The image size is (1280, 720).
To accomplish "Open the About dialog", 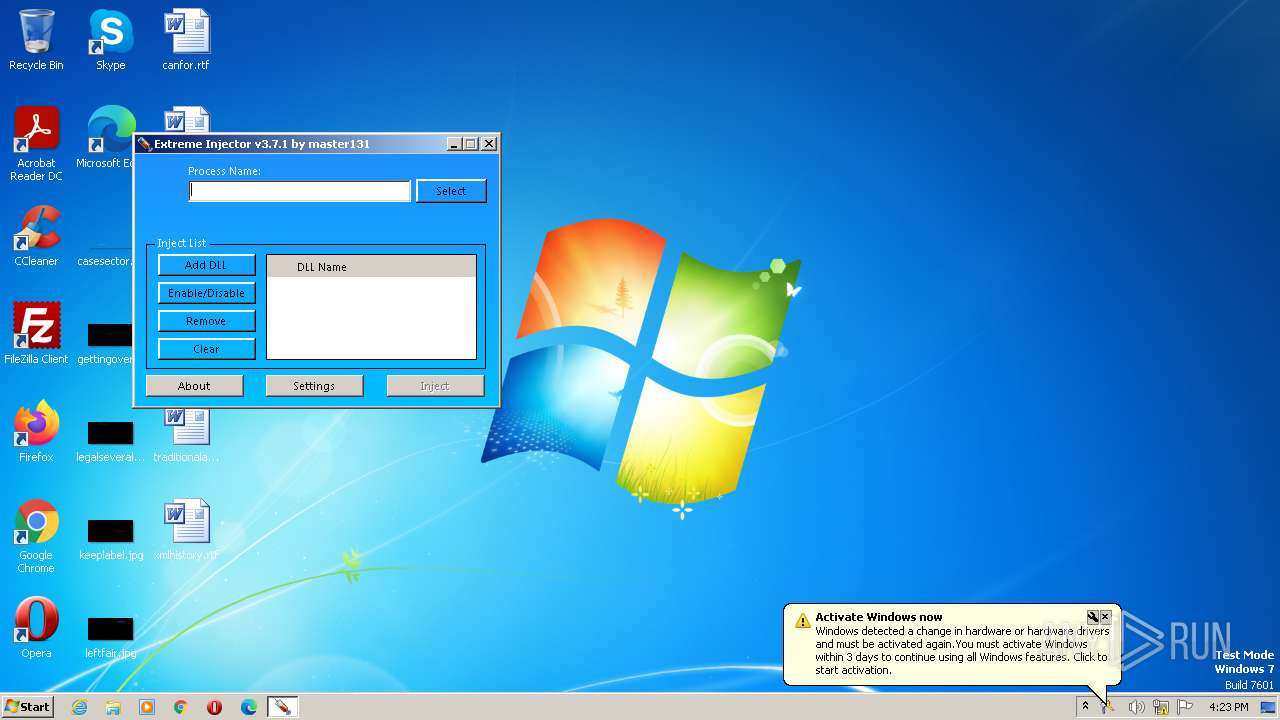I will (x=194, y=386).
